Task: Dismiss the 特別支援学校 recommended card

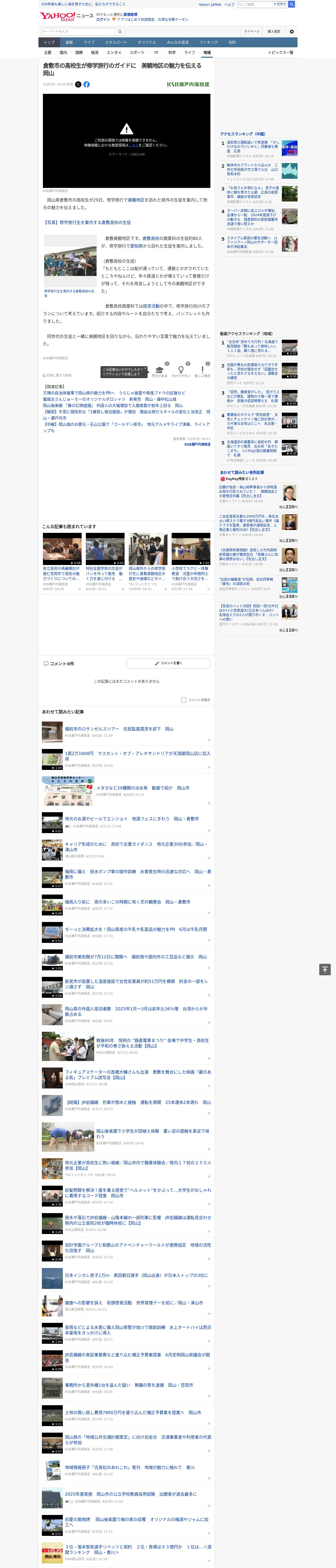Action: pyautogui.click(x=122, y=589)
